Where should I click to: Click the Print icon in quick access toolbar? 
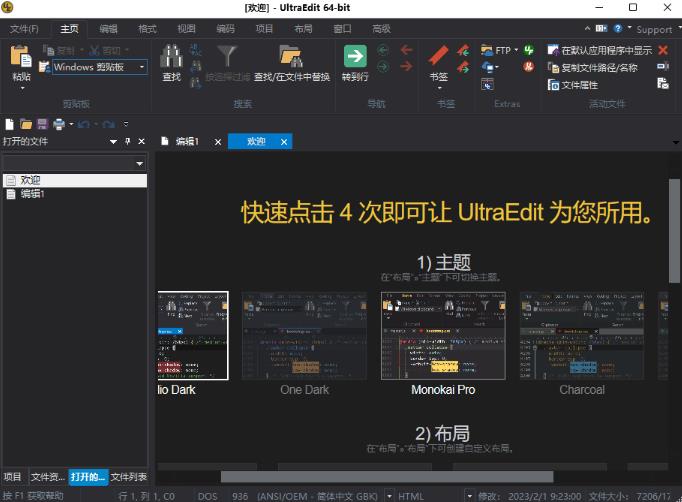pyautogui.click(x=59, y=125)
